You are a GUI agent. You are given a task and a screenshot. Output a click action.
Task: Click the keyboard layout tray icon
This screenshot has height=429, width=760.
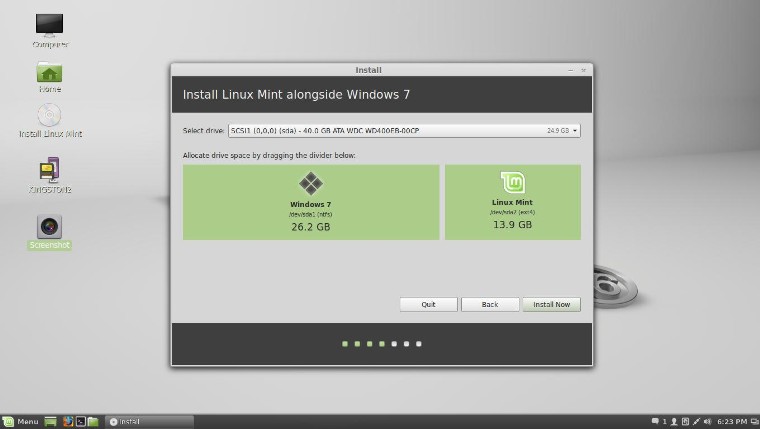pyautogui.click(x=685, y=422)
